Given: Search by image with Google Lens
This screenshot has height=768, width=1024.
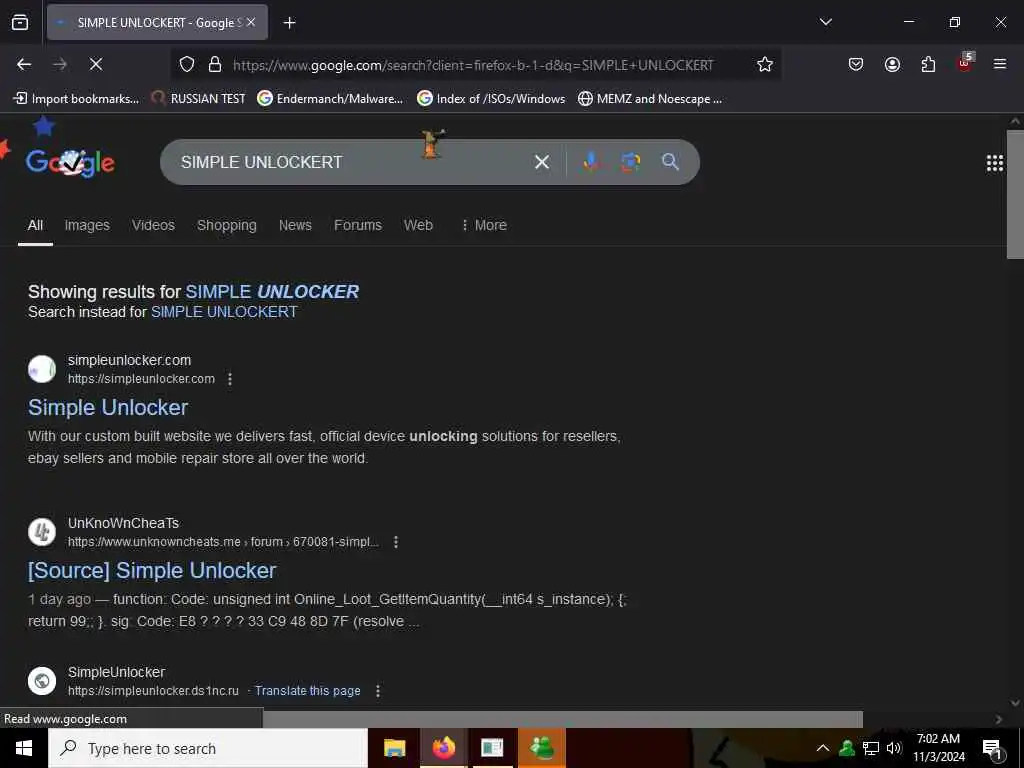Looking at the screenshot, I should coord(630,161).
